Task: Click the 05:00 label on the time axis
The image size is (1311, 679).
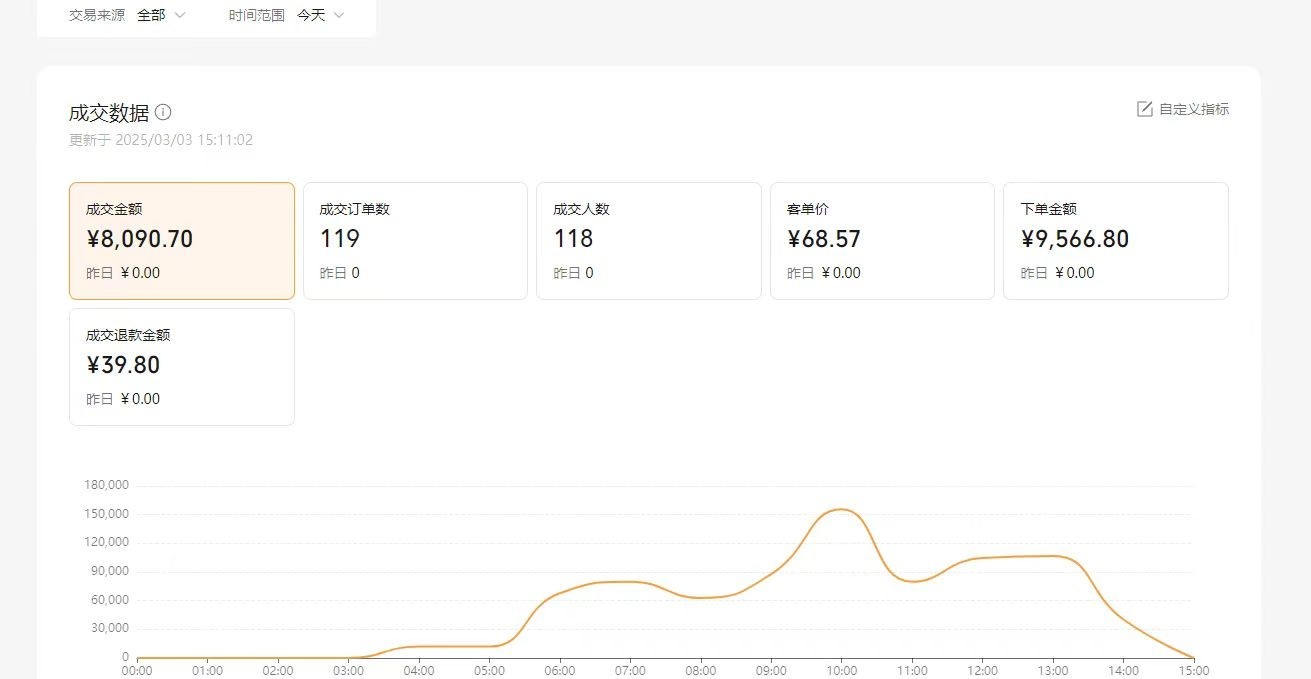Action: (489, 670)
